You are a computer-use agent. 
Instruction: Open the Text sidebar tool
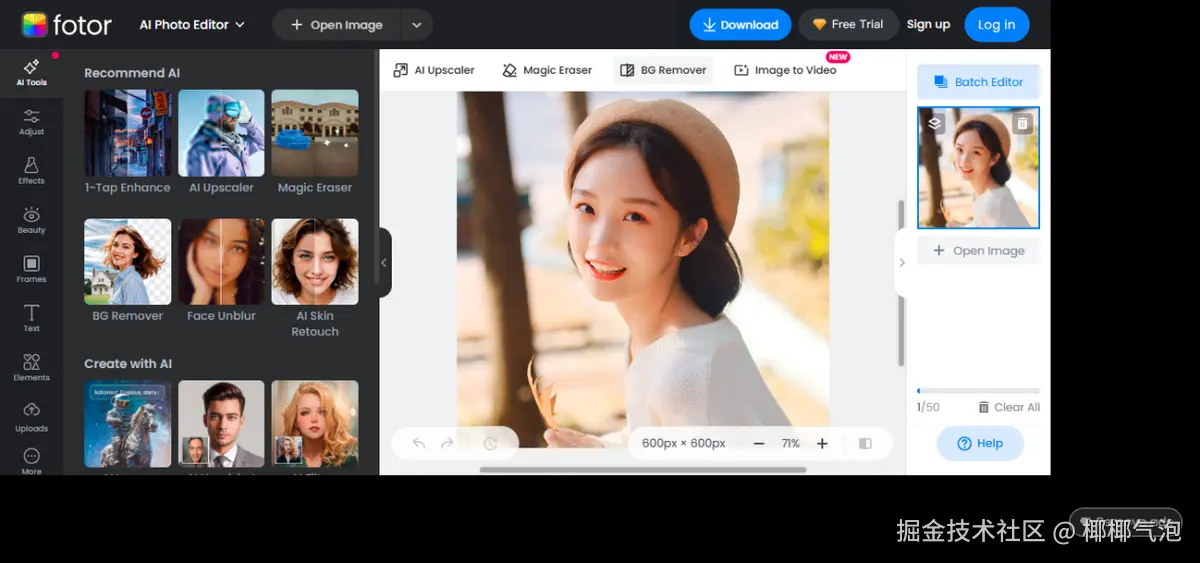tap(31, 318)
